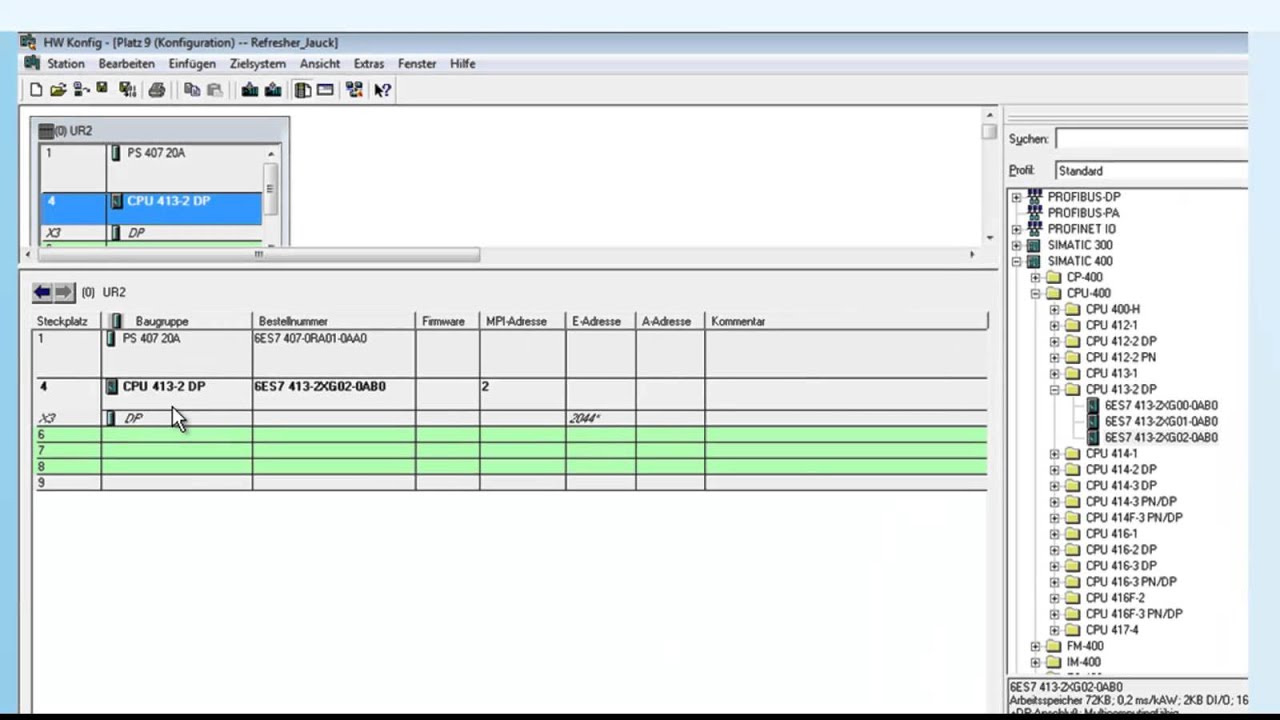The image size is (1280, 720).
Task: Select catalog entry 6ES7 413-2XG01-0AB0
Action: (x=1161, y=421)
